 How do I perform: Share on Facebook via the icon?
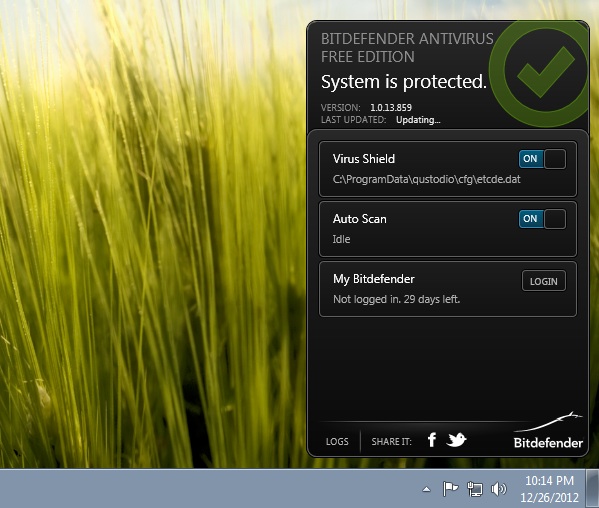(x=432, y=440)
